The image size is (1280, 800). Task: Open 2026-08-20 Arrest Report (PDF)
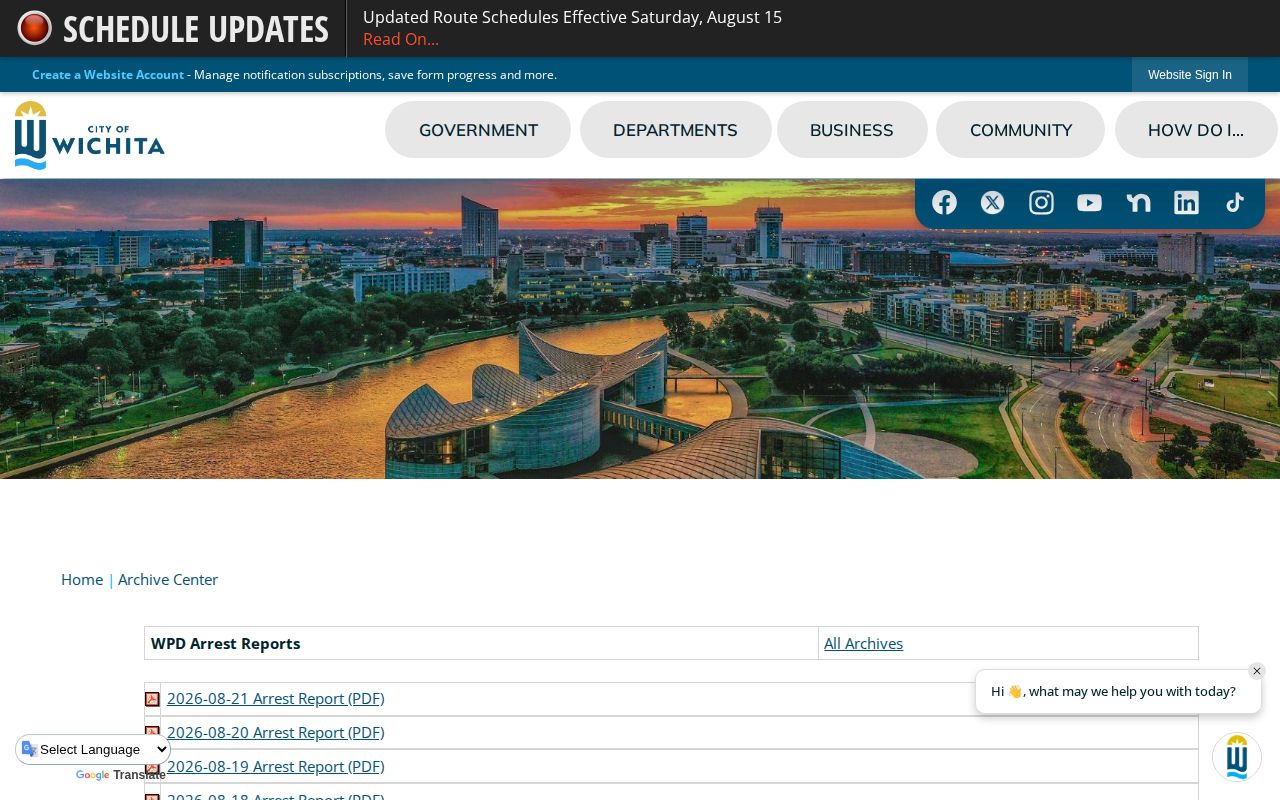tap(275, 732)
